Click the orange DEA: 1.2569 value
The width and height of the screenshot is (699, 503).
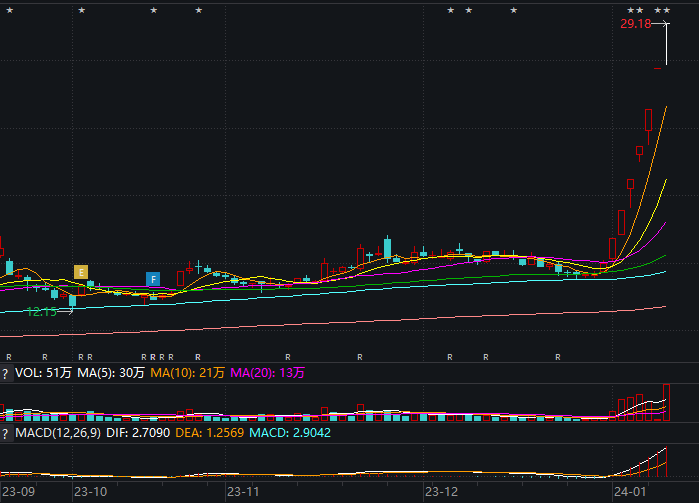click(210, 433)
